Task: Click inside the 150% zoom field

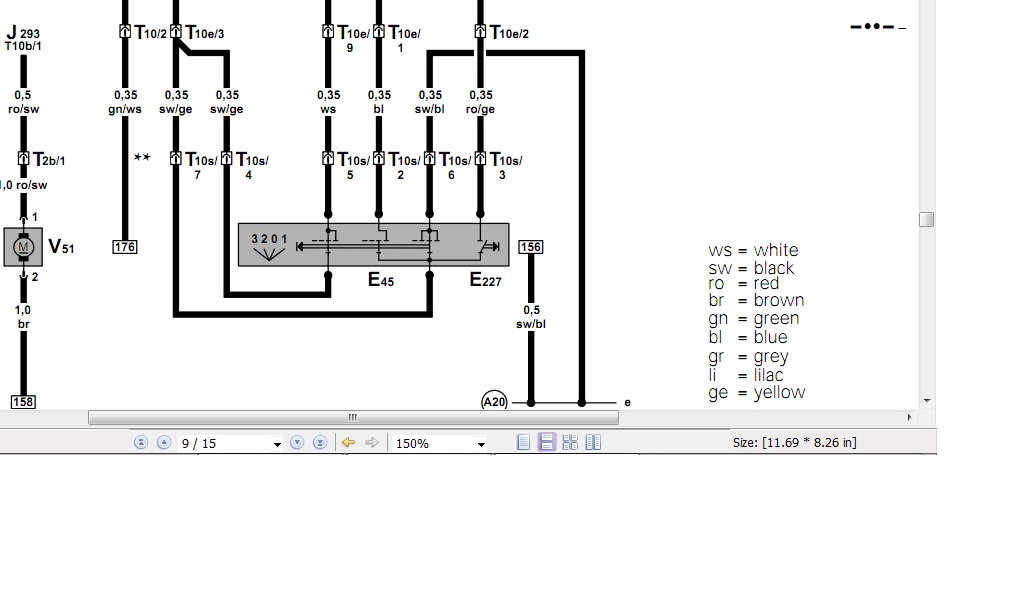Action: point(430,443)
